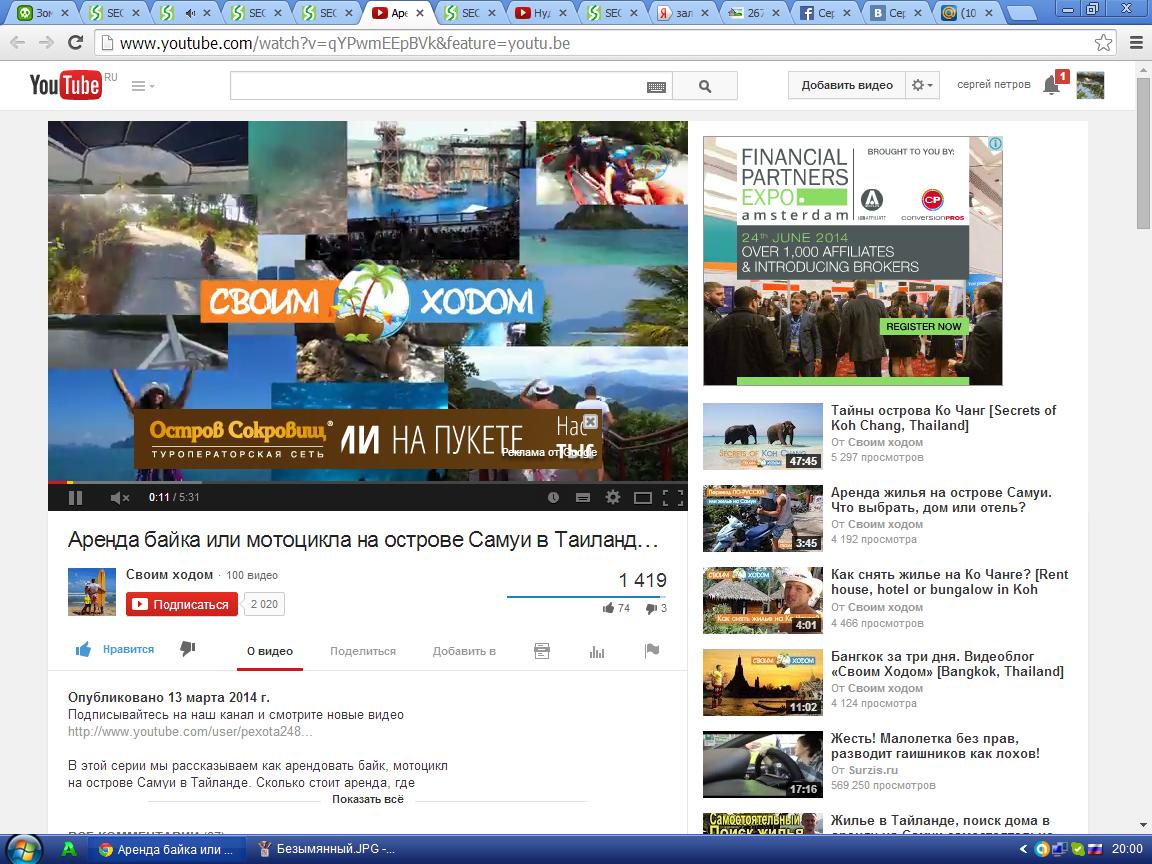The height and width of the screenshot is (864, 1152).
Task: Open the YouTube home logo
Action: coord(65,85)
